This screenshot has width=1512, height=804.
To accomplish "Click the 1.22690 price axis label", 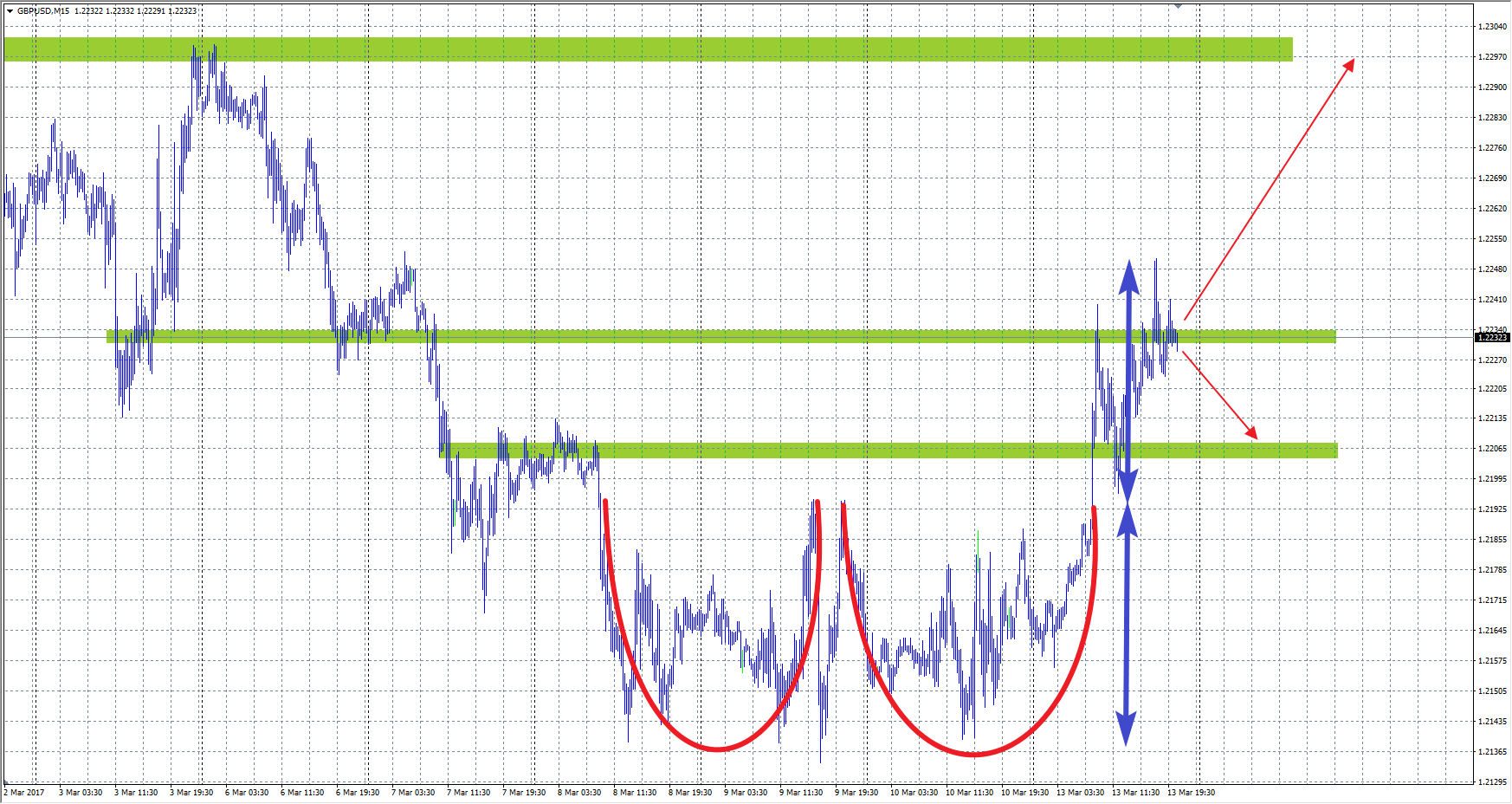I will pos(1493,178).
